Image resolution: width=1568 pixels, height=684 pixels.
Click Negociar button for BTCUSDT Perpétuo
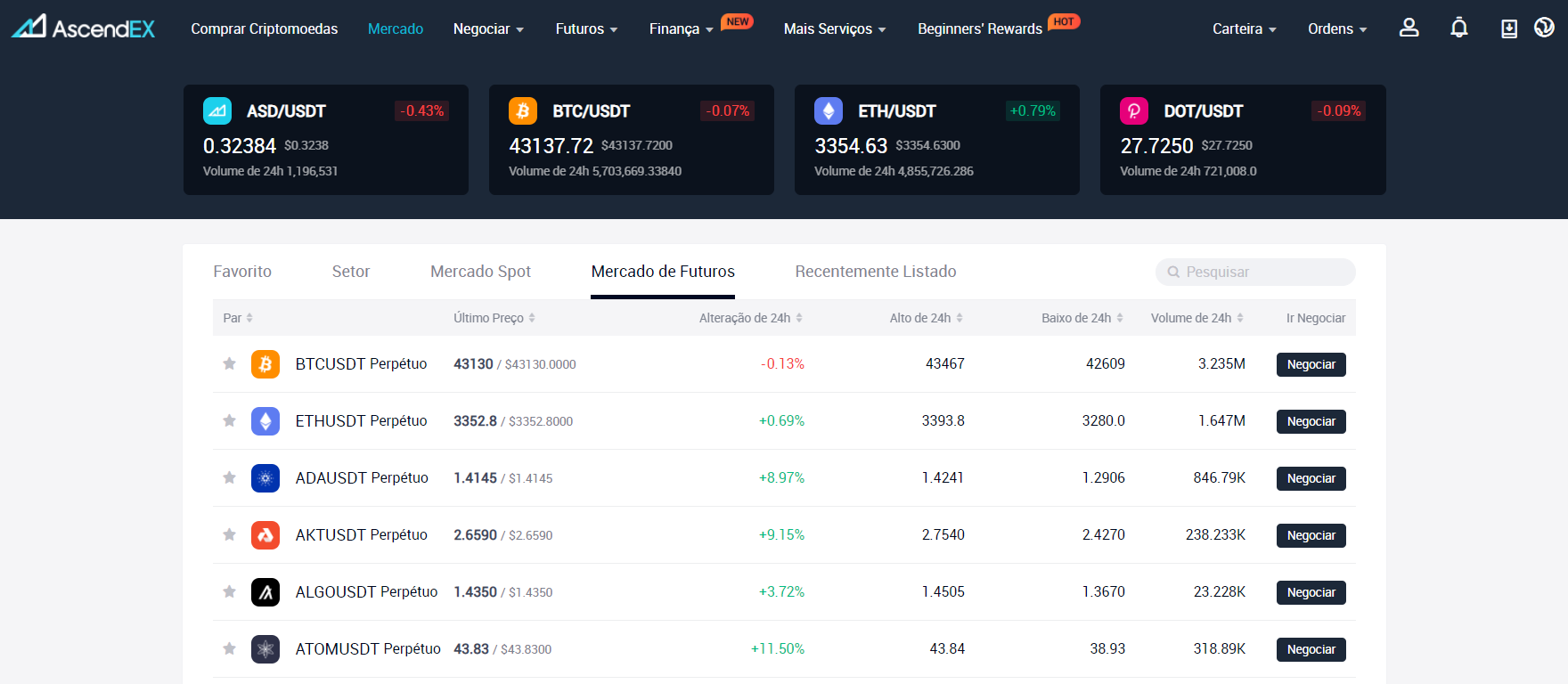pyautogui.click(x=1311, y=364)
